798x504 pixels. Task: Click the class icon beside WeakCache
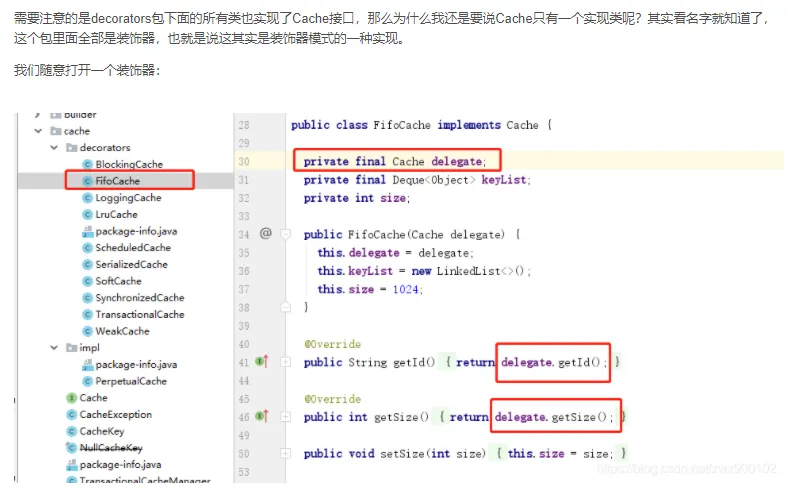point(88,331)
